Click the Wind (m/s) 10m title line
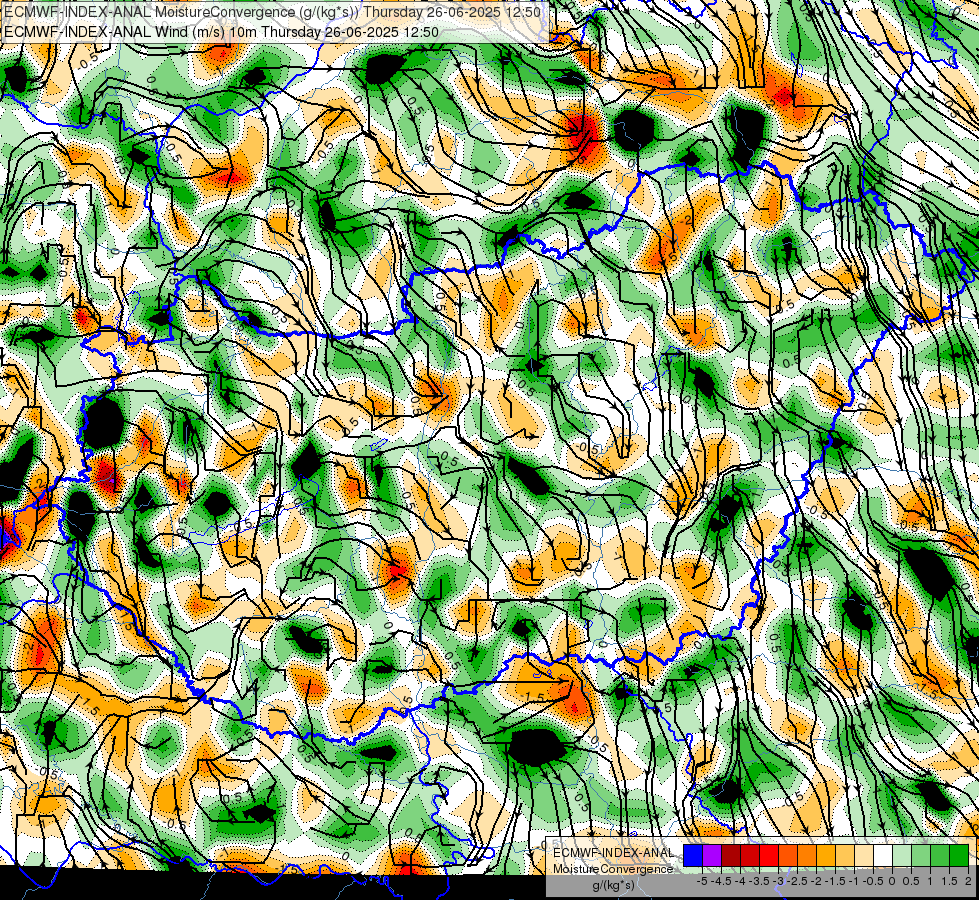Viewport: 979px width, 900px height. 222,32
